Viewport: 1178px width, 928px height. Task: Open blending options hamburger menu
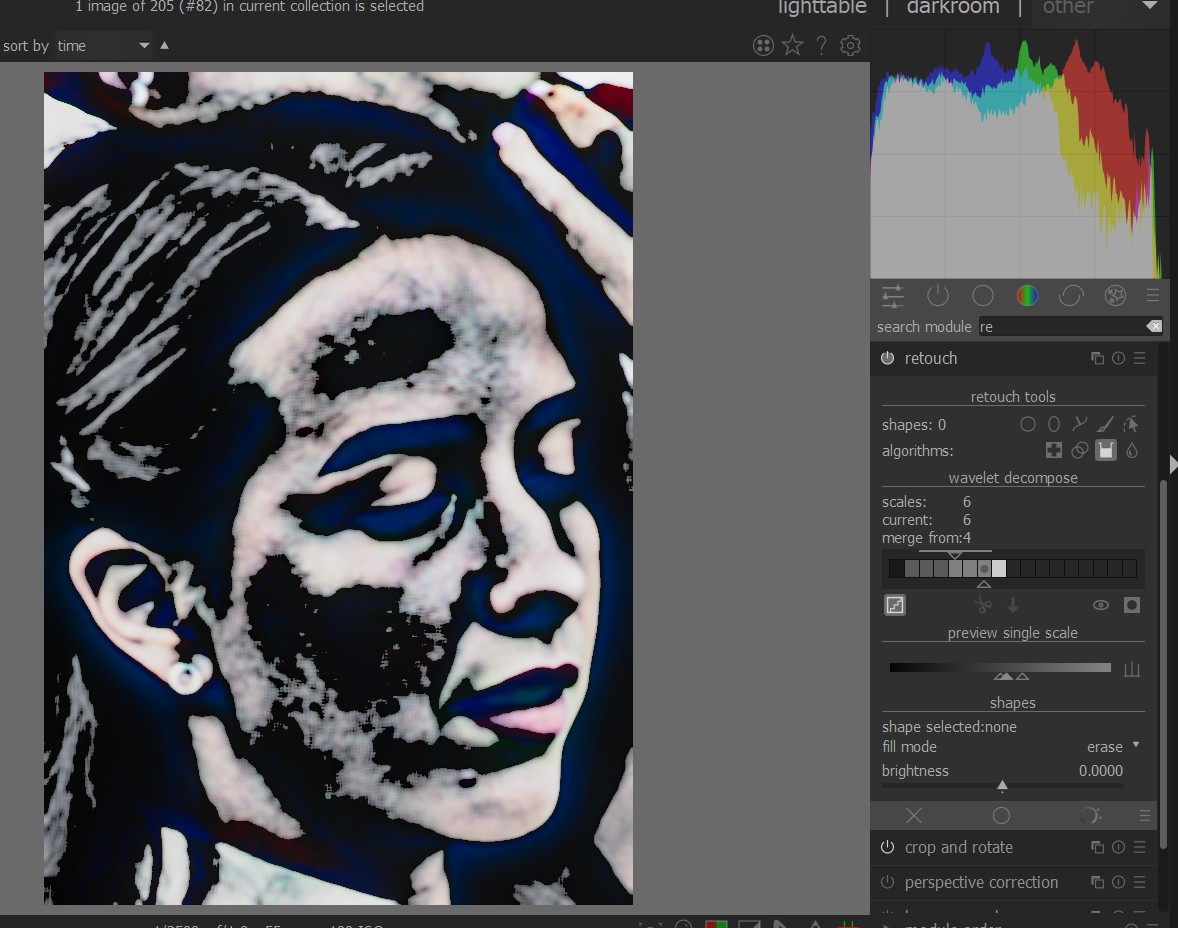coord(1145,815)
